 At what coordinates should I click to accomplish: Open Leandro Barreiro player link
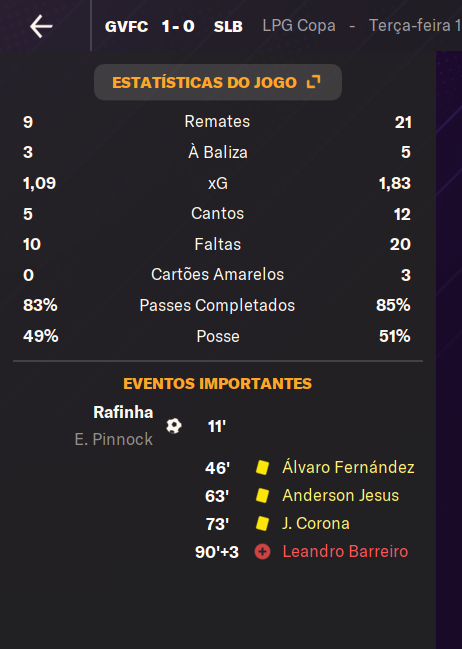pyautogui.click(x=345, y=551)
